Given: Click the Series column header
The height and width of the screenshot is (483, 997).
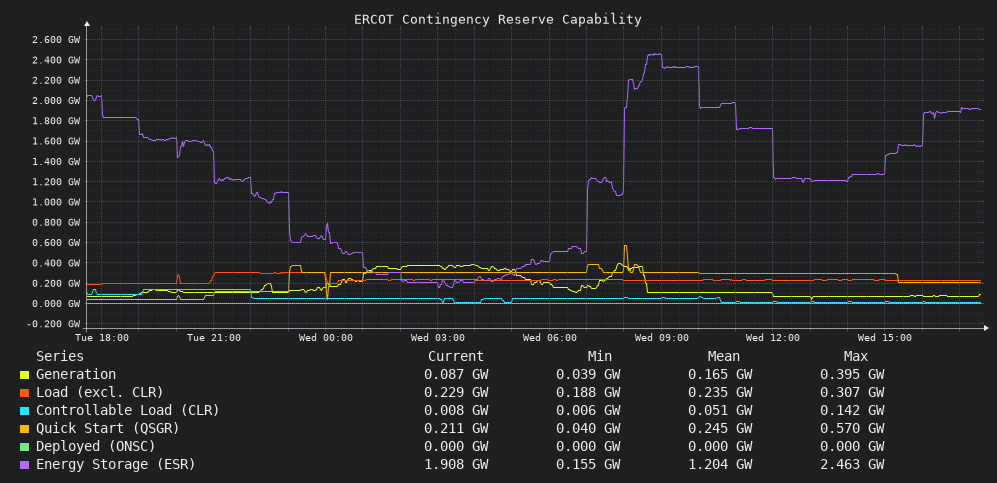Looking at the screenshot, I should pyautogui.click(x=60, y=357).
